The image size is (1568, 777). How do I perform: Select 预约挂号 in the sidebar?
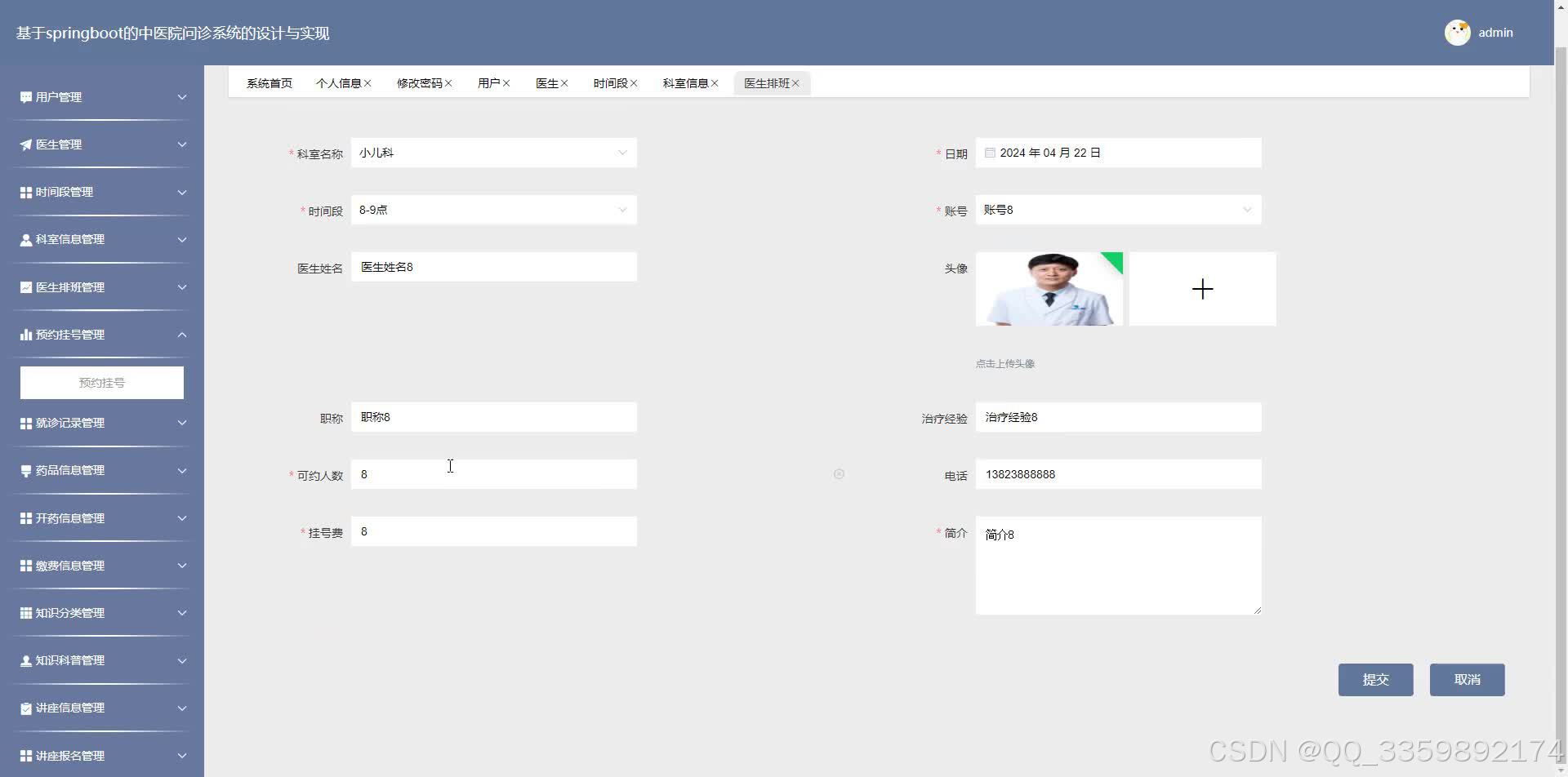(101, 381)
